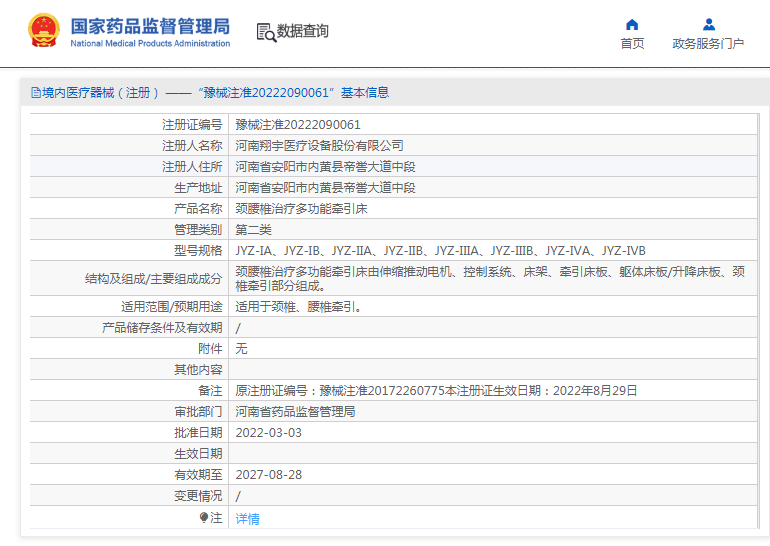Click the 首页 home icon
Image resolution: width=770 pixels, height=546 pixels.
coord(632,25)
